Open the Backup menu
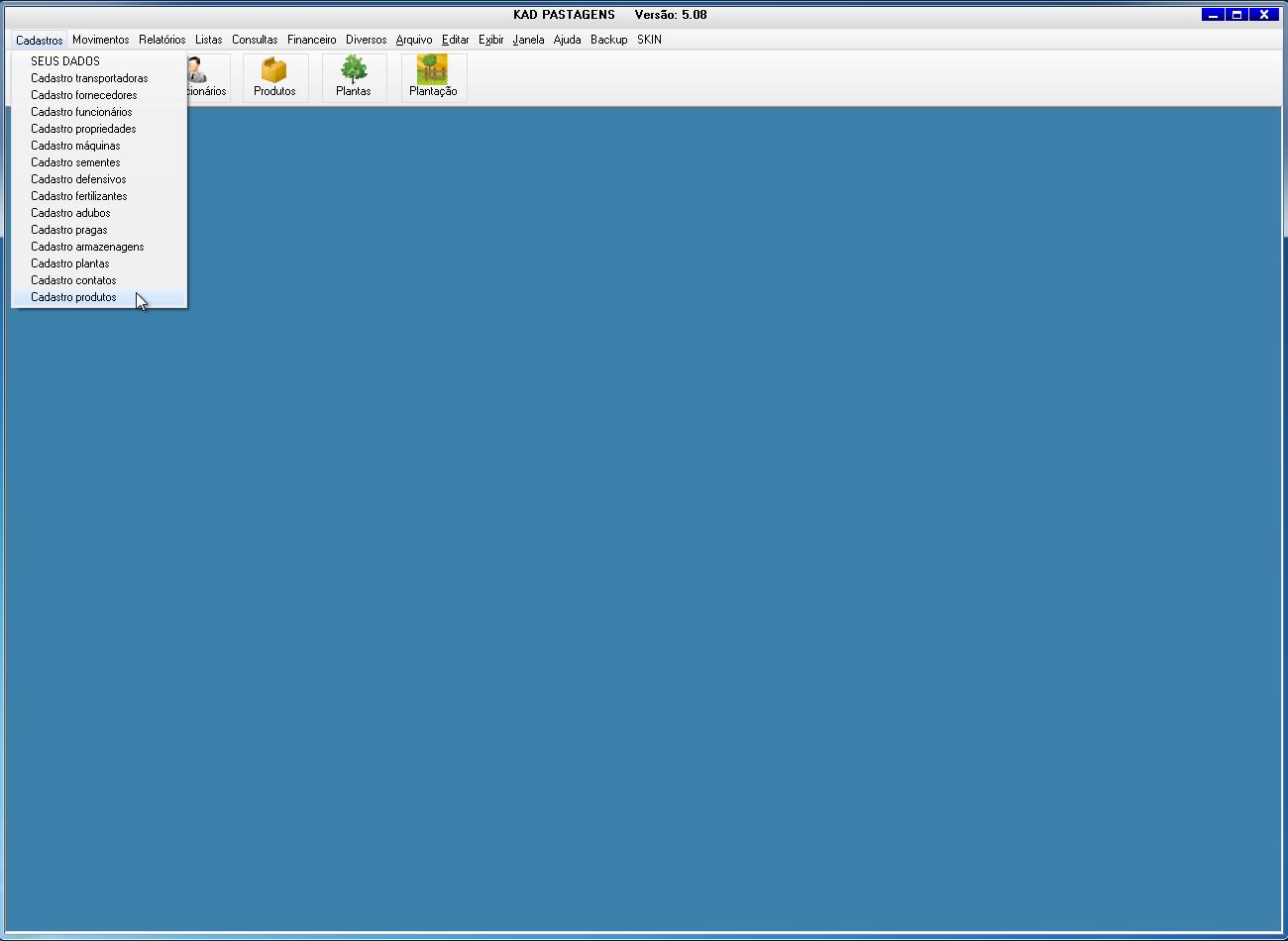The width and height of the screenshot is (1288, 941). [x=609, y=41]
